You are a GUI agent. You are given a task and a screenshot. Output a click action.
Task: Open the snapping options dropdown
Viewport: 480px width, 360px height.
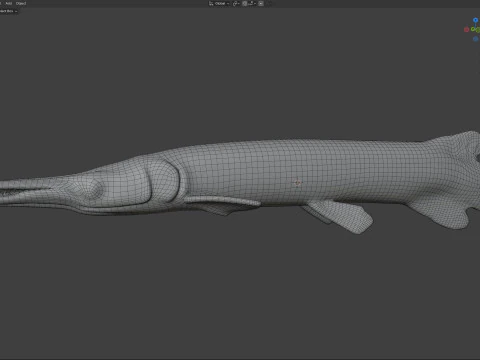pyautogui.click(x=252, y=3)
